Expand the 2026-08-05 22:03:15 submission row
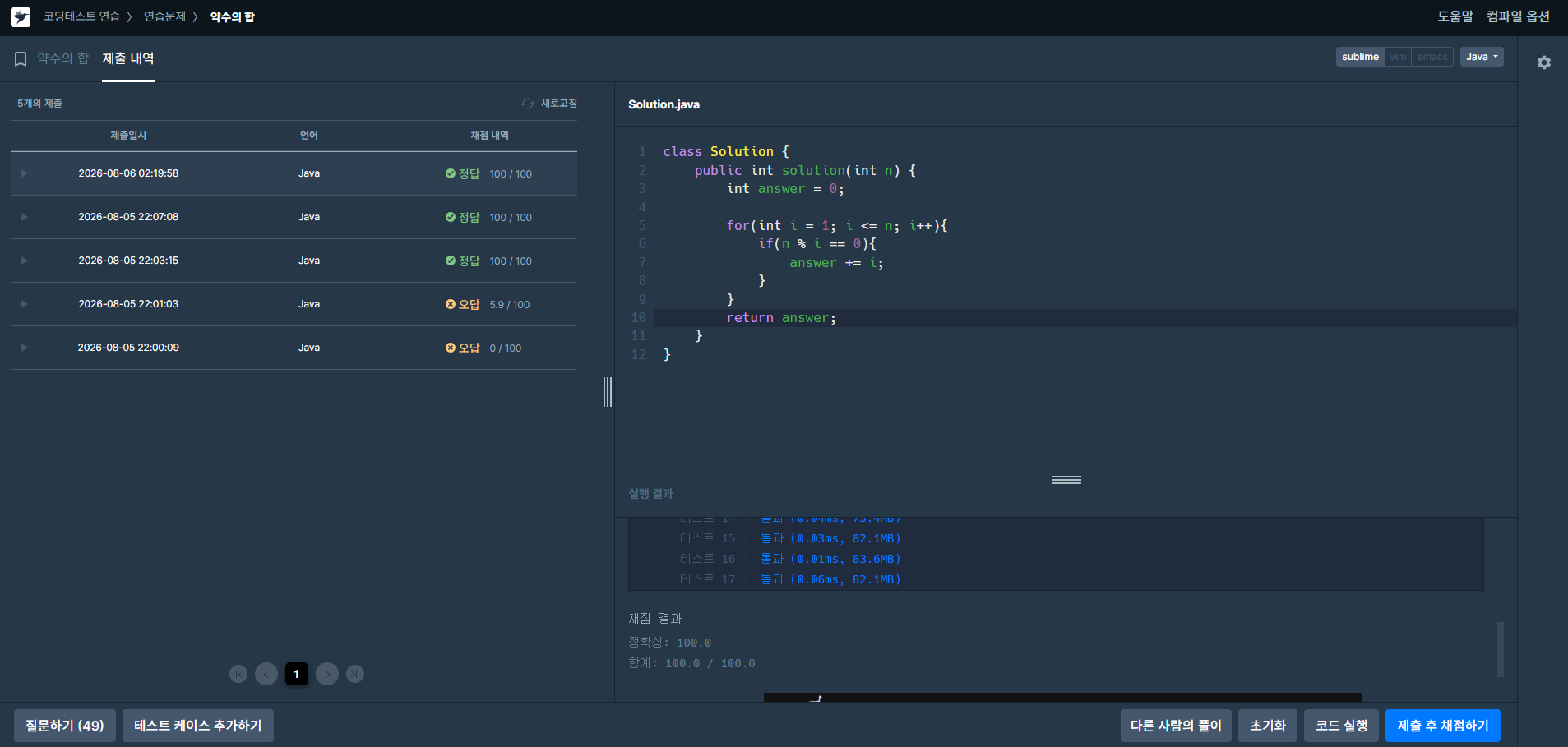The height and width of the screenshot is (747, 1568). [x=24, y=261]
